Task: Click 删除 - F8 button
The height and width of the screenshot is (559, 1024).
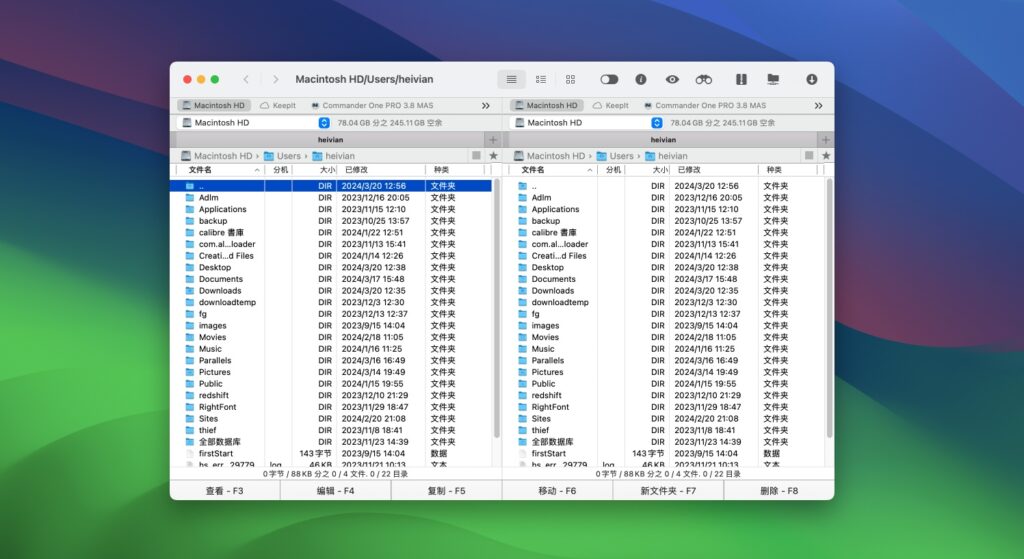Action: 779,490
